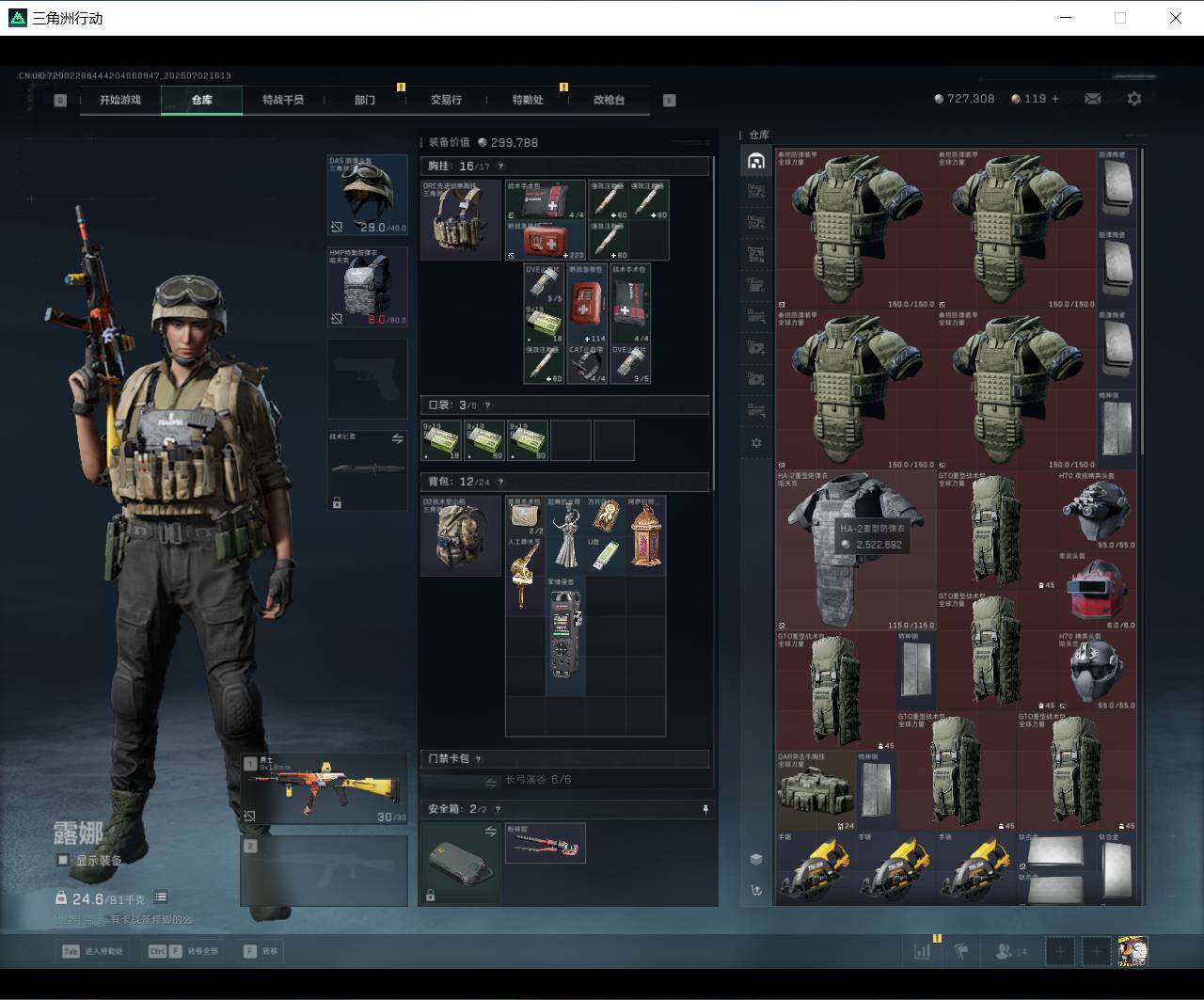Image resolution: width=1204 pixels, height=1000 pixels.
Task: Select the D2 tactical backpack
Action: [461, 535]
